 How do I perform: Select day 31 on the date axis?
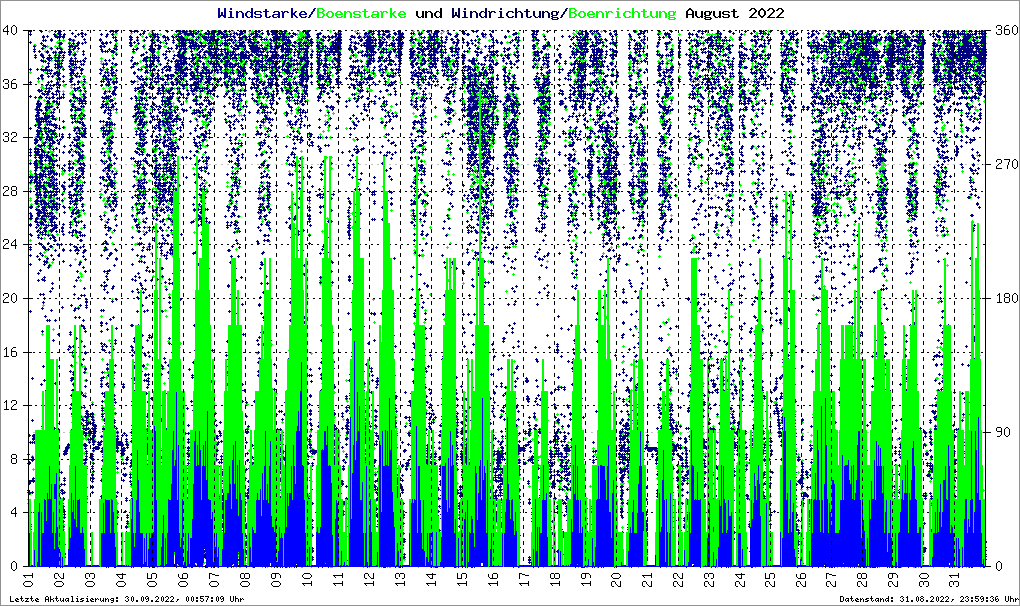coord(955,579)
